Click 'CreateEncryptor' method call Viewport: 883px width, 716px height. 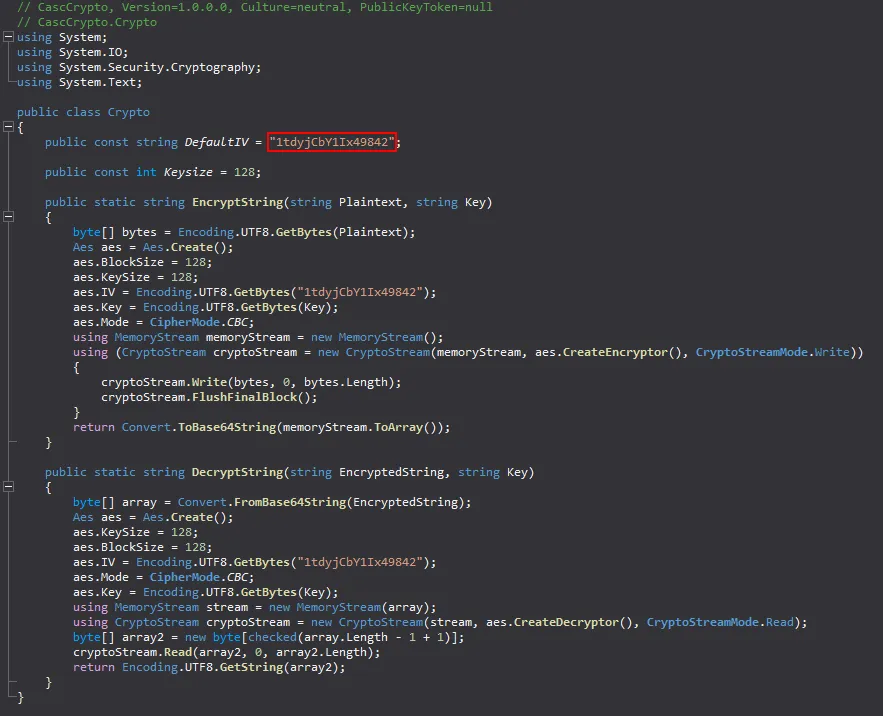tap(615, 352)
